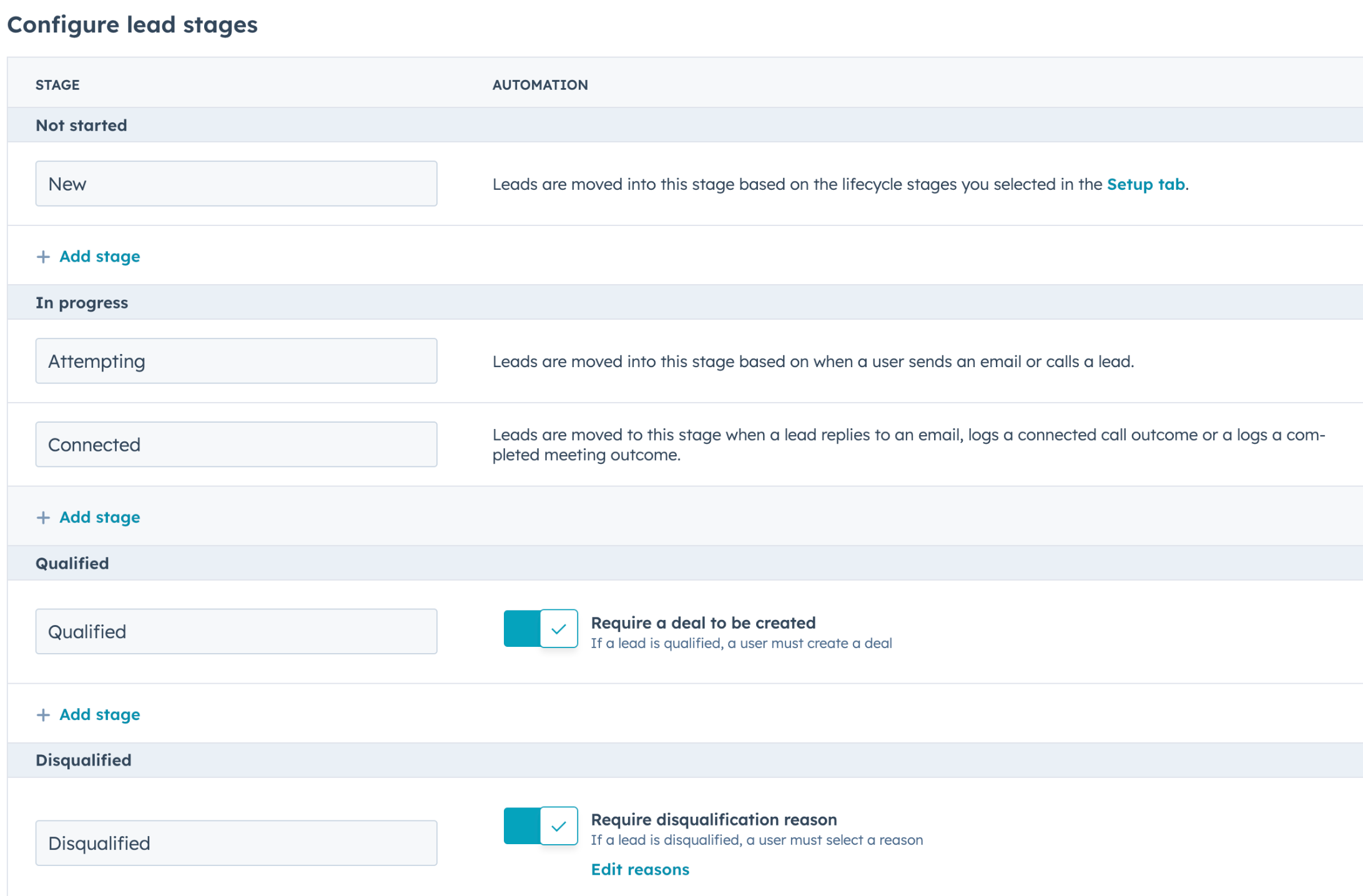Toggle Require a deal to be created
The width and height of the screenshot is (1363, 896).
pos(540,628)
